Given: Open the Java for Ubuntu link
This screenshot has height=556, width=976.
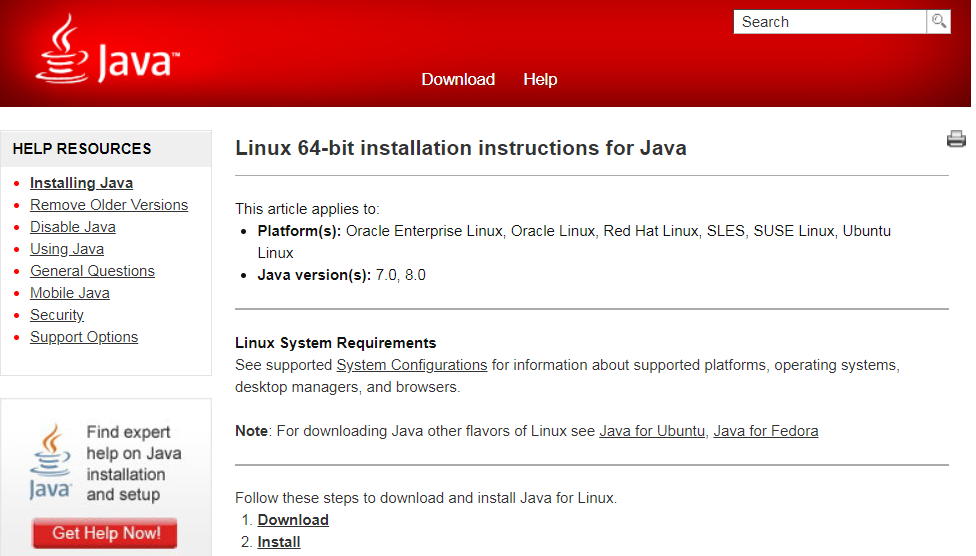Looking at the screenshot, I should 653,431.
